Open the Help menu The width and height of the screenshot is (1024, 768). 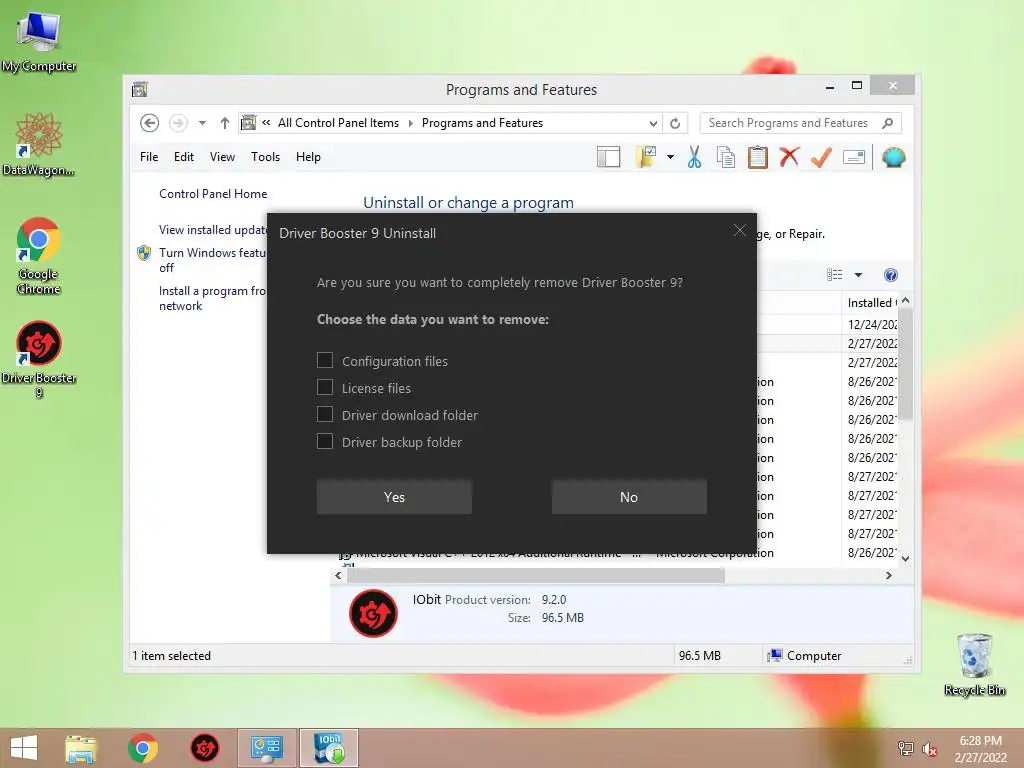(x=308, y=157)
